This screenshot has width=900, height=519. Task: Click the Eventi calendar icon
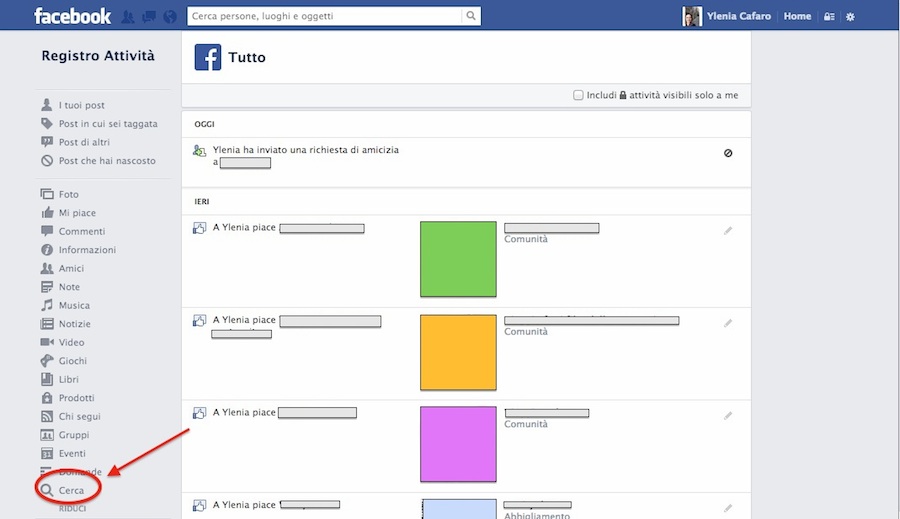click(47, 454)
